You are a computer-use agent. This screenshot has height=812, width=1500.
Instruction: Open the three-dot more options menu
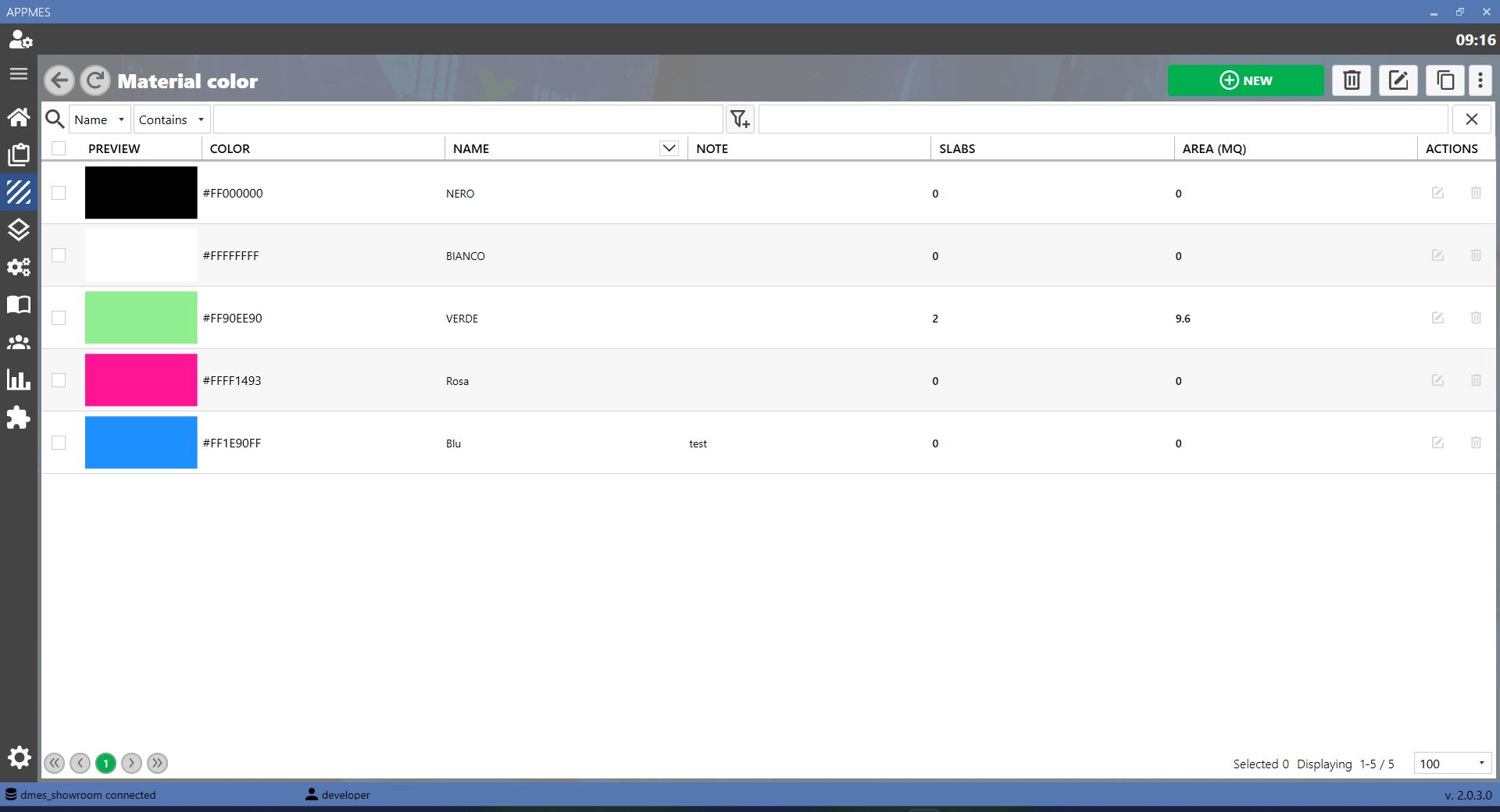1480,80
